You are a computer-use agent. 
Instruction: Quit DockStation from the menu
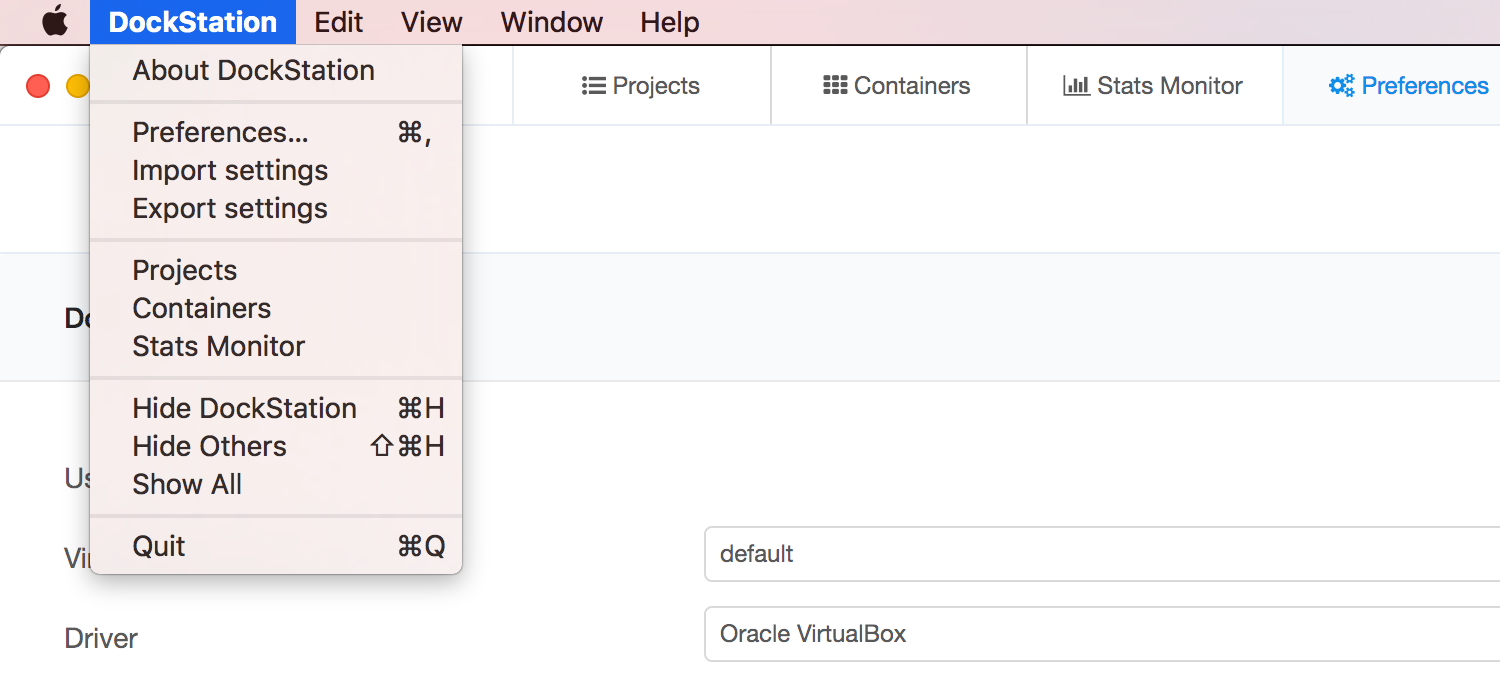[276, 546]
